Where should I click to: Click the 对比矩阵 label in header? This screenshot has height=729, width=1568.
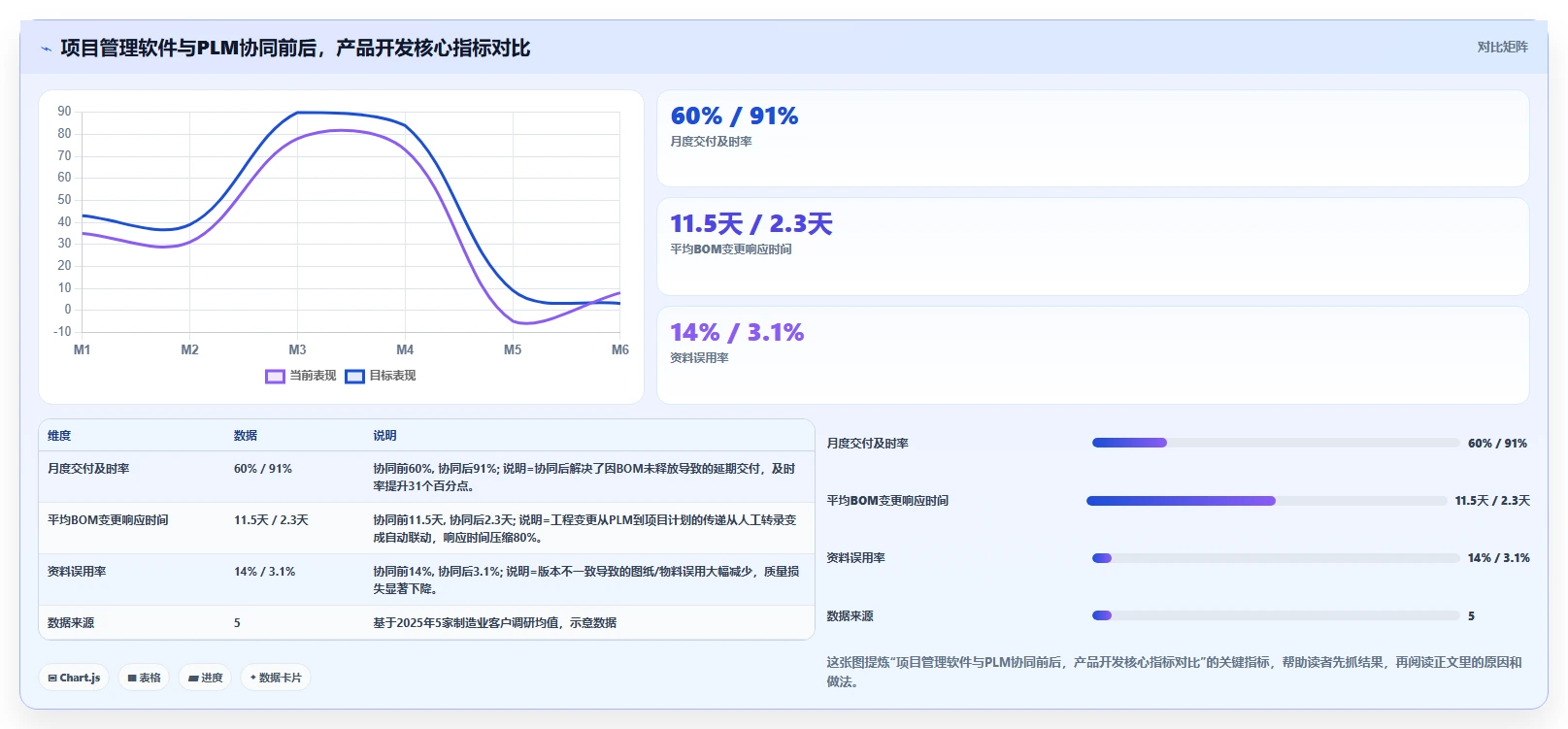tap(1502, 47)
